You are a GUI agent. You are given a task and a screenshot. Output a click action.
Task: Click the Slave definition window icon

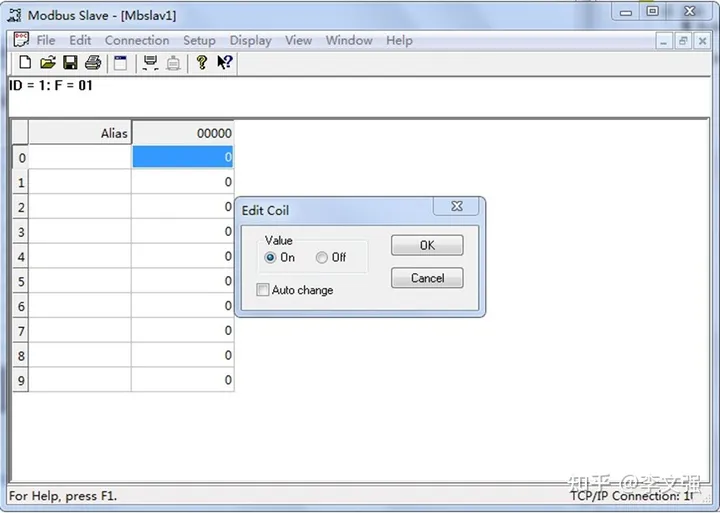pos(120,62)
